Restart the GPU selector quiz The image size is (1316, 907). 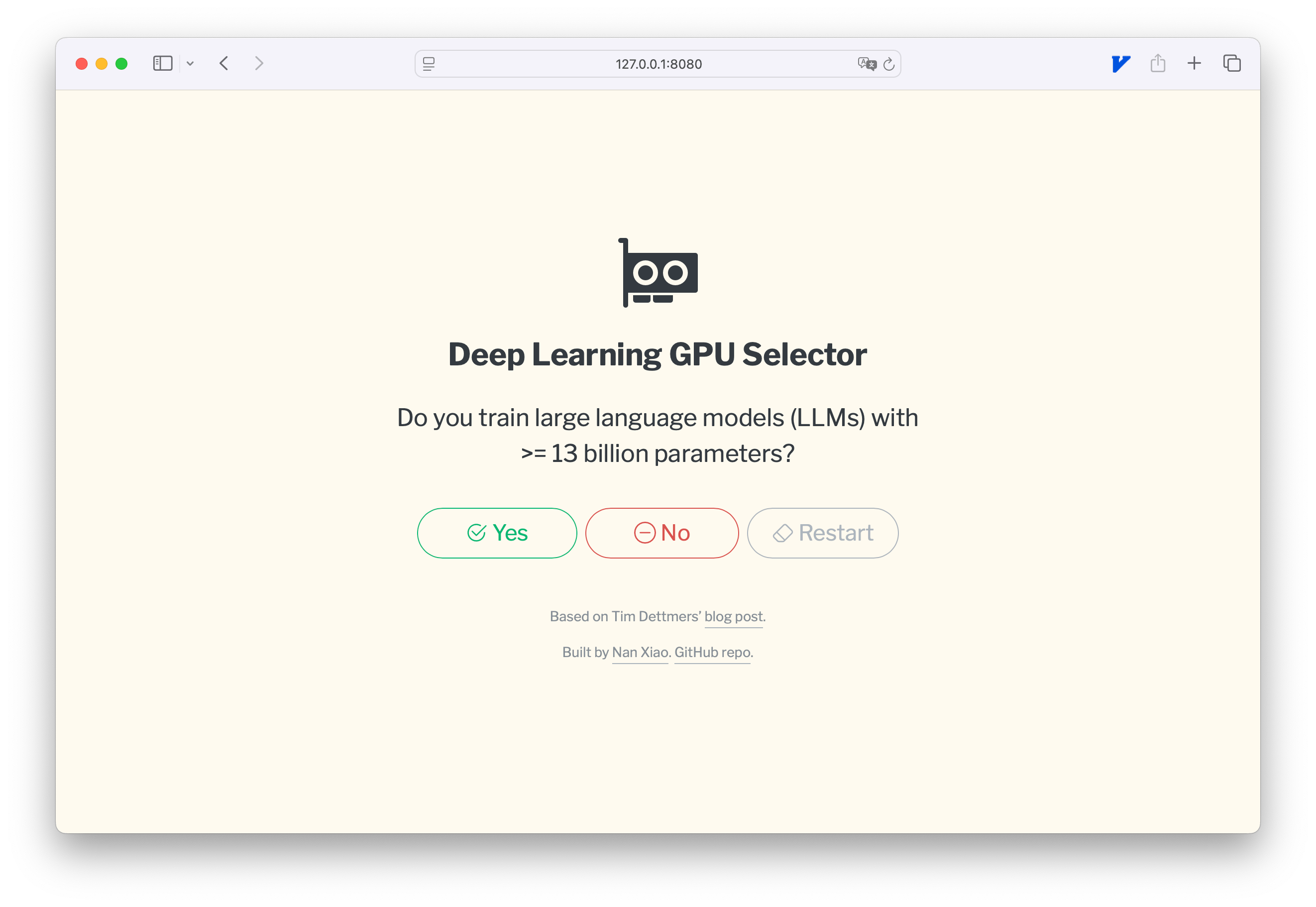click(822, 533)
